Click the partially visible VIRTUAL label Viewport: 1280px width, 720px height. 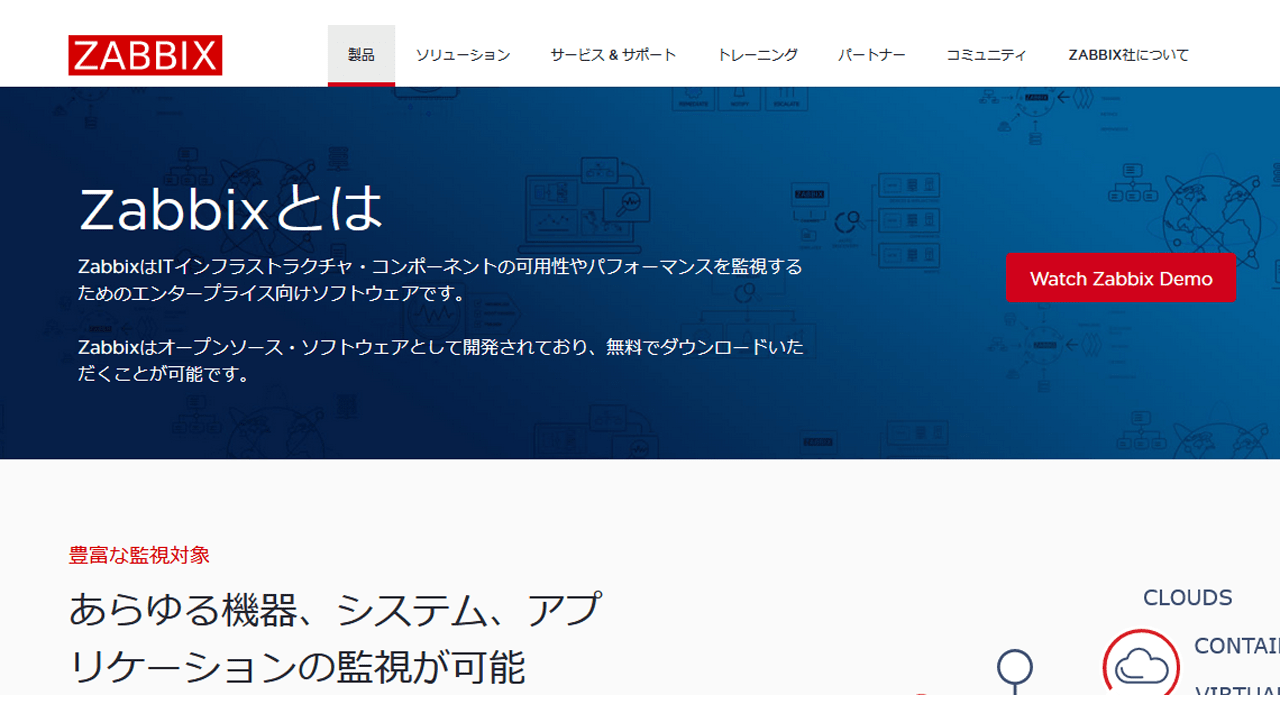pos(1237,690)
